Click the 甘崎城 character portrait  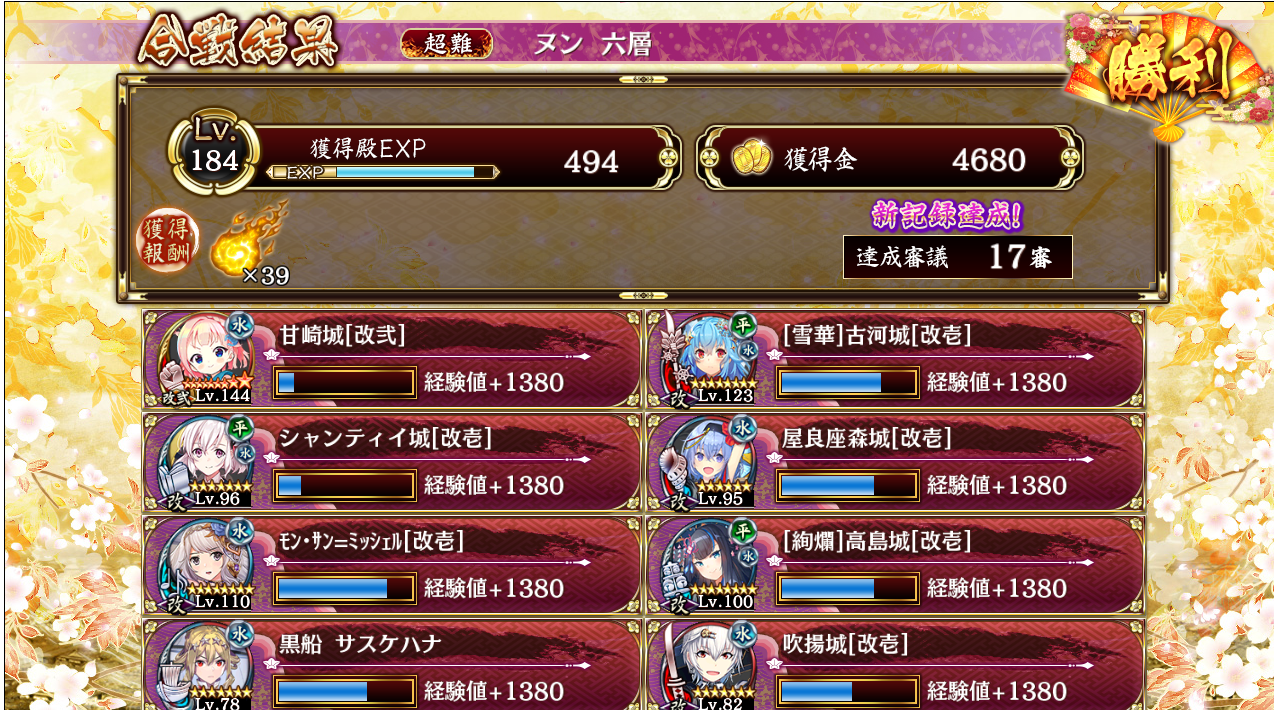tap(205, 358)
